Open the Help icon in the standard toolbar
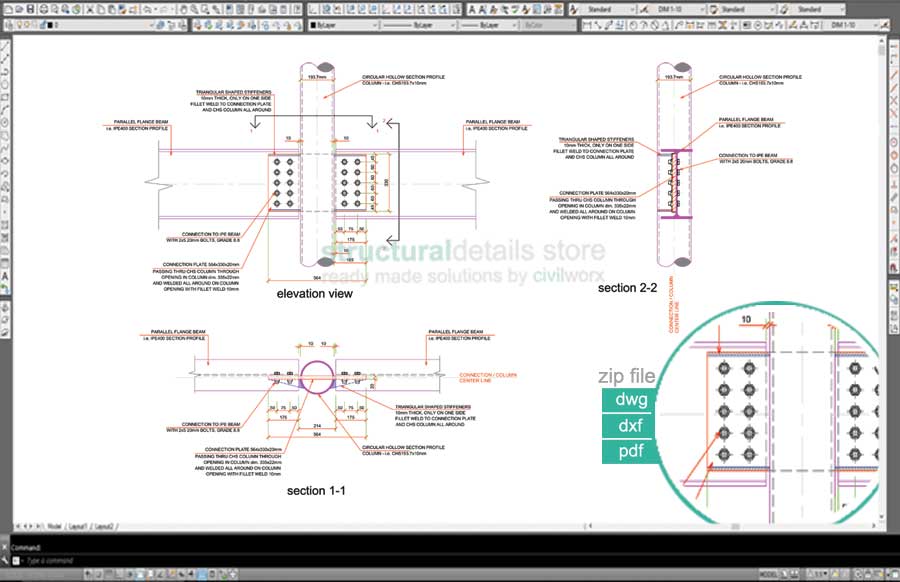This screenshot has width=900, height=582. [x=296, y=9]
